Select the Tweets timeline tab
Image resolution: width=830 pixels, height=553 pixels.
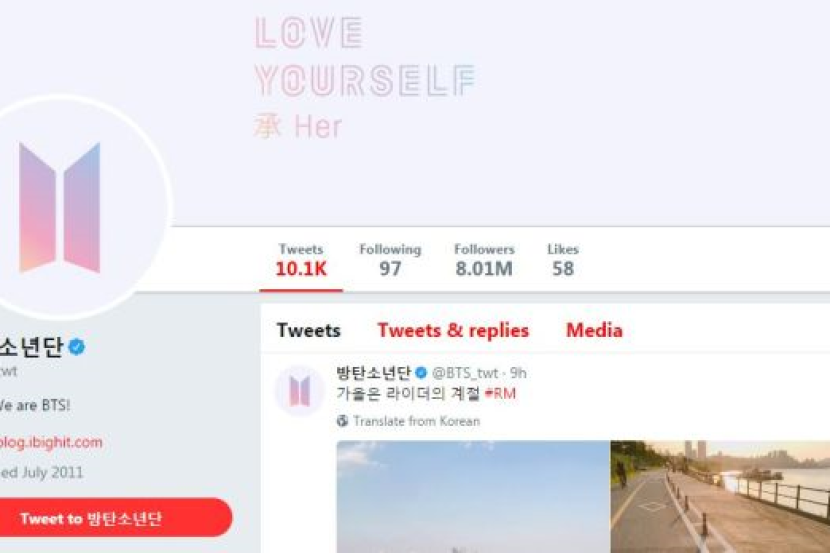[309, 330]
